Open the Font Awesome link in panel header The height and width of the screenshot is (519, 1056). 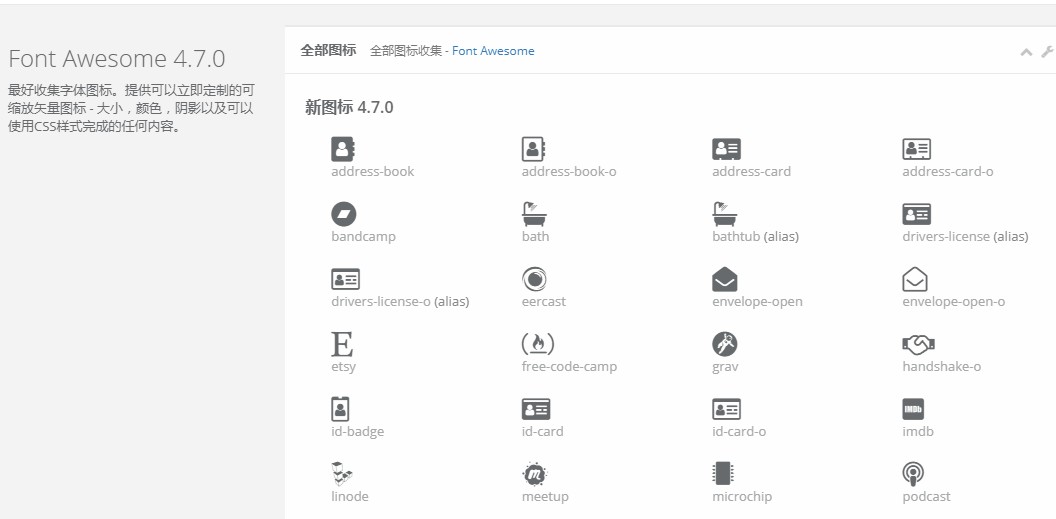[x=493, y=51]
